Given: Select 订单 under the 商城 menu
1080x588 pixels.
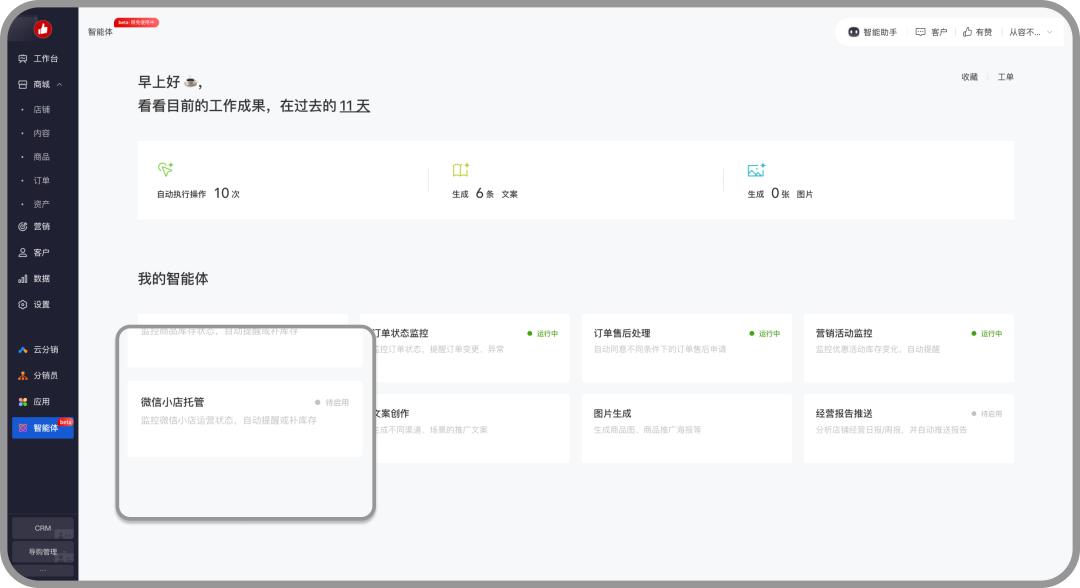Looking at the screenshot, I should [41, 181].
